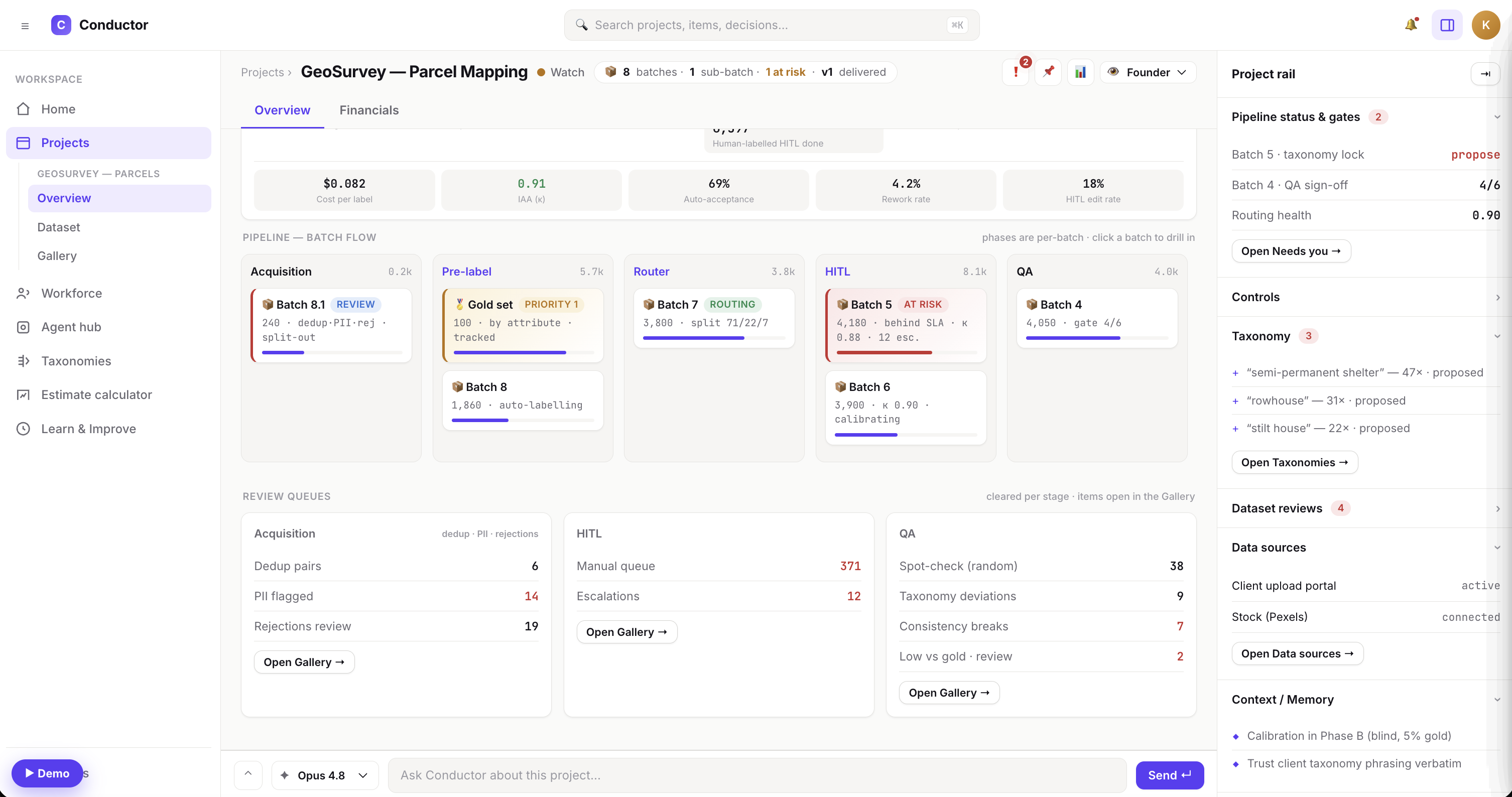The image size is (1512, 797).
Task: Open Gallery from HITL review queue
Action: click(626, 632)
